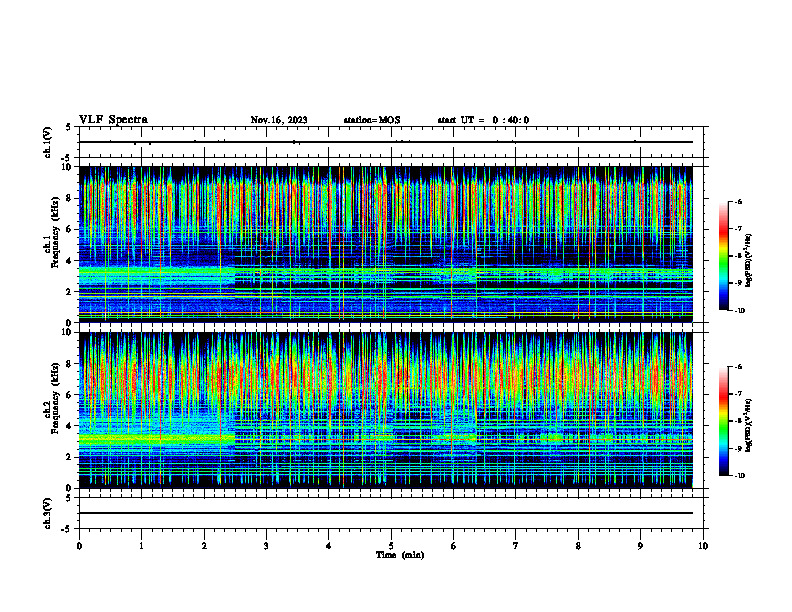
Task: Click the ch.2 color scale's log(PSD) unit label
Action: click(x=749, y=425)
